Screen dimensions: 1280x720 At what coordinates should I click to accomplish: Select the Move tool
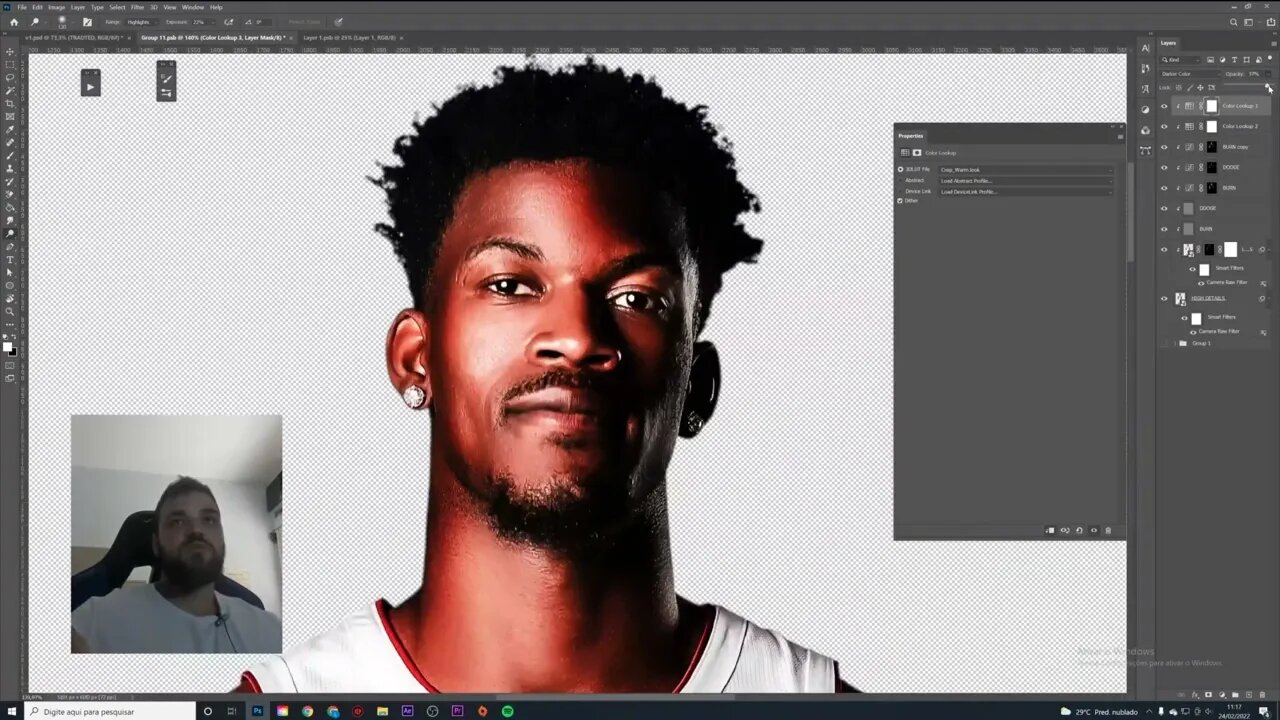(x=10, y=52)
